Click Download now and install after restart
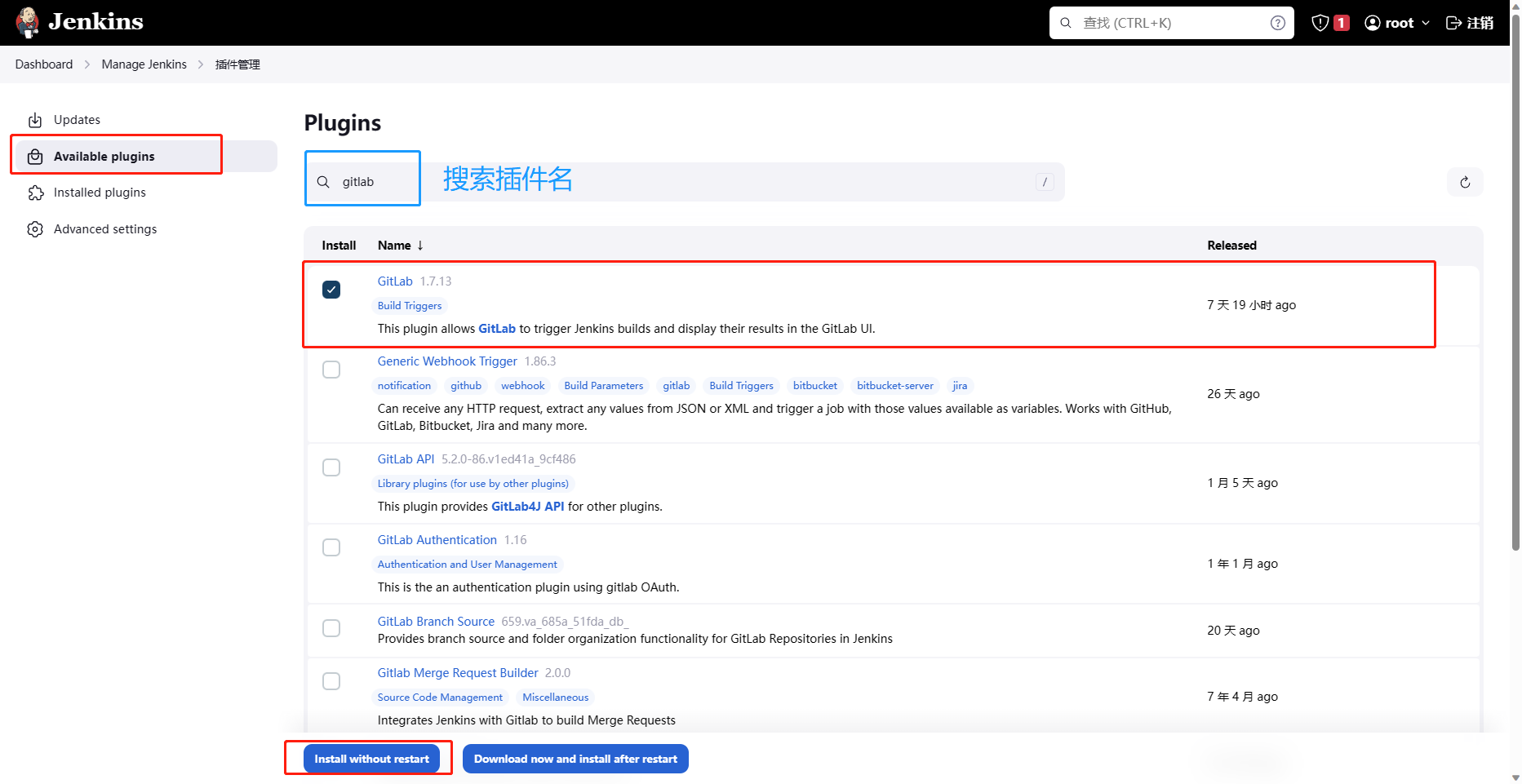 [x=575, y=759]
